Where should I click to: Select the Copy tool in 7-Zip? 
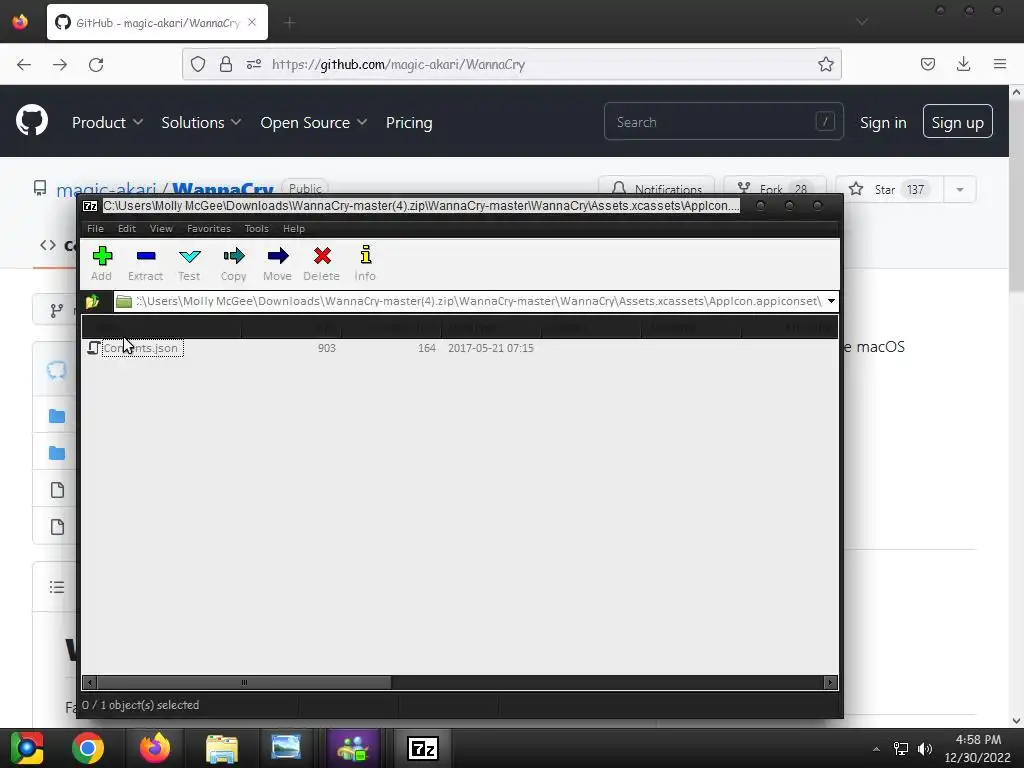pos(233,263)
